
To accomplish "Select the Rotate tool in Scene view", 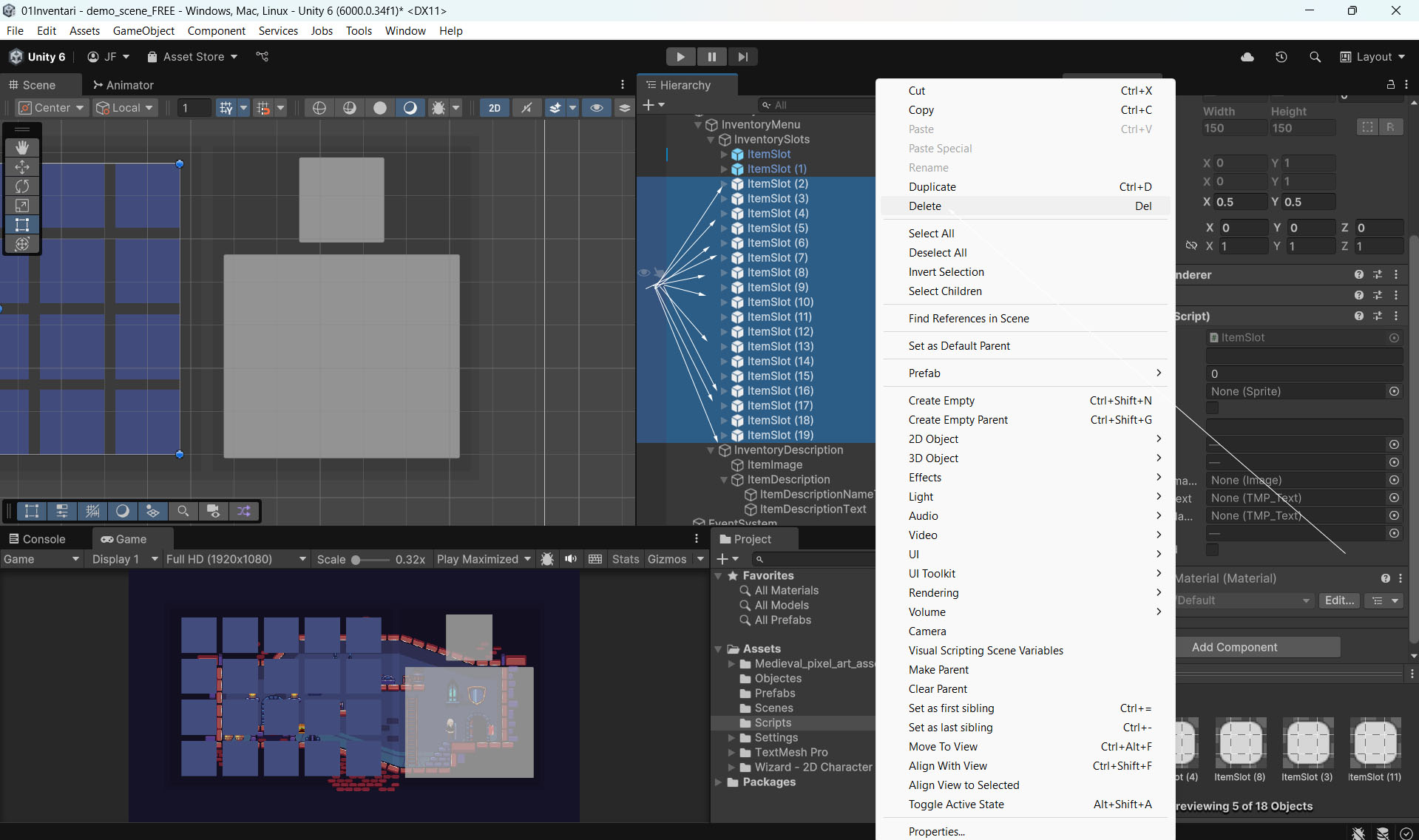I will pos(22,186).
